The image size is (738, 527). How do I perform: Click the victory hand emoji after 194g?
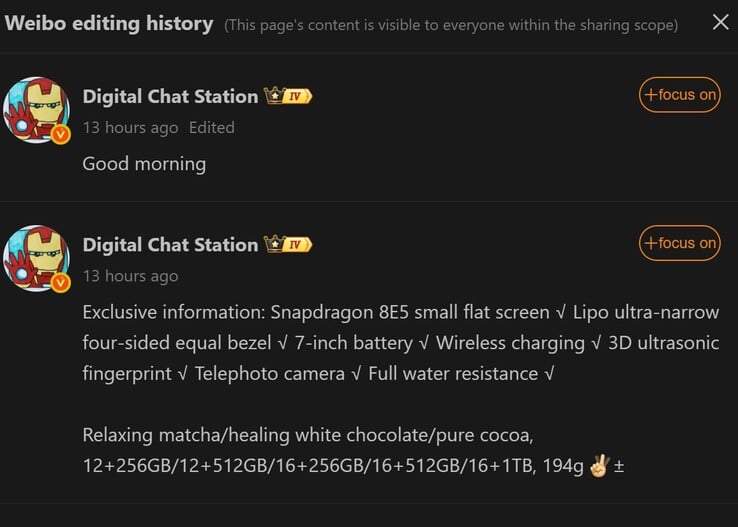tap(599, 466)
